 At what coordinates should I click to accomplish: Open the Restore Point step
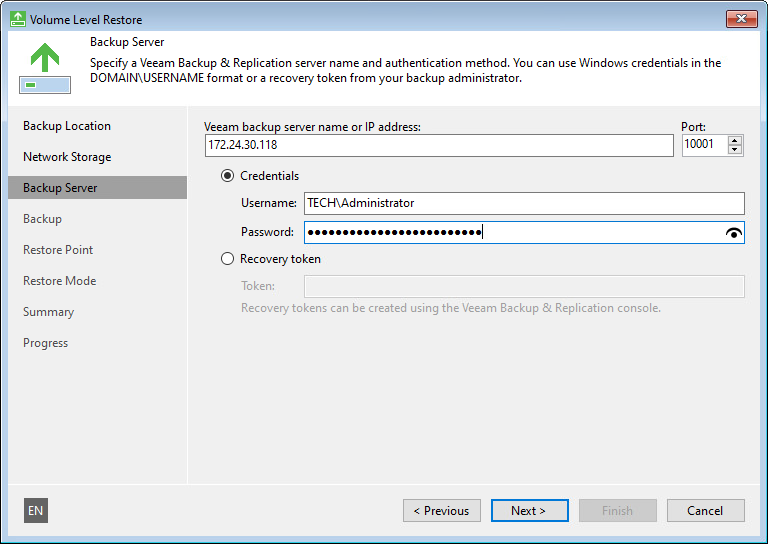click(x=58, y=250)
